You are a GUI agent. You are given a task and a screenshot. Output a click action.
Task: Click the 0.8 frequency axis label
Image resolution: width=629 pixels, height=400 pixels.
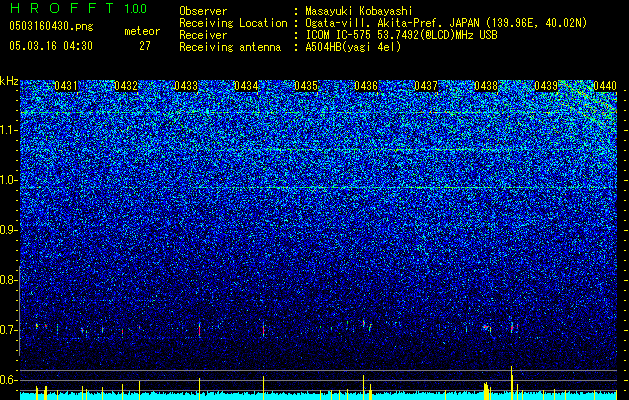(x=8, y=280)
